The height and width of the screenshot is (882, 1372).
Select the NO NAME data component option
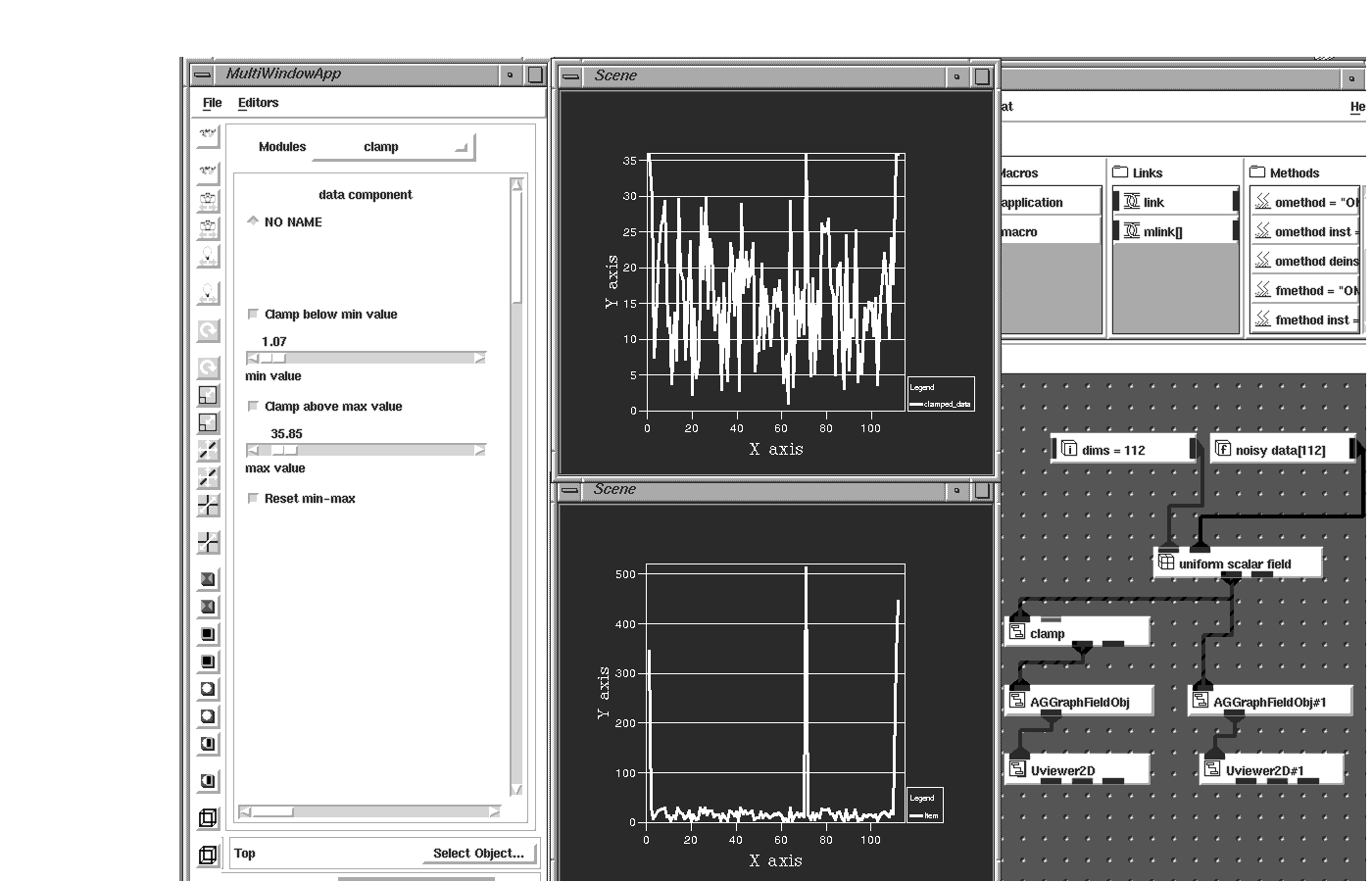253,222
